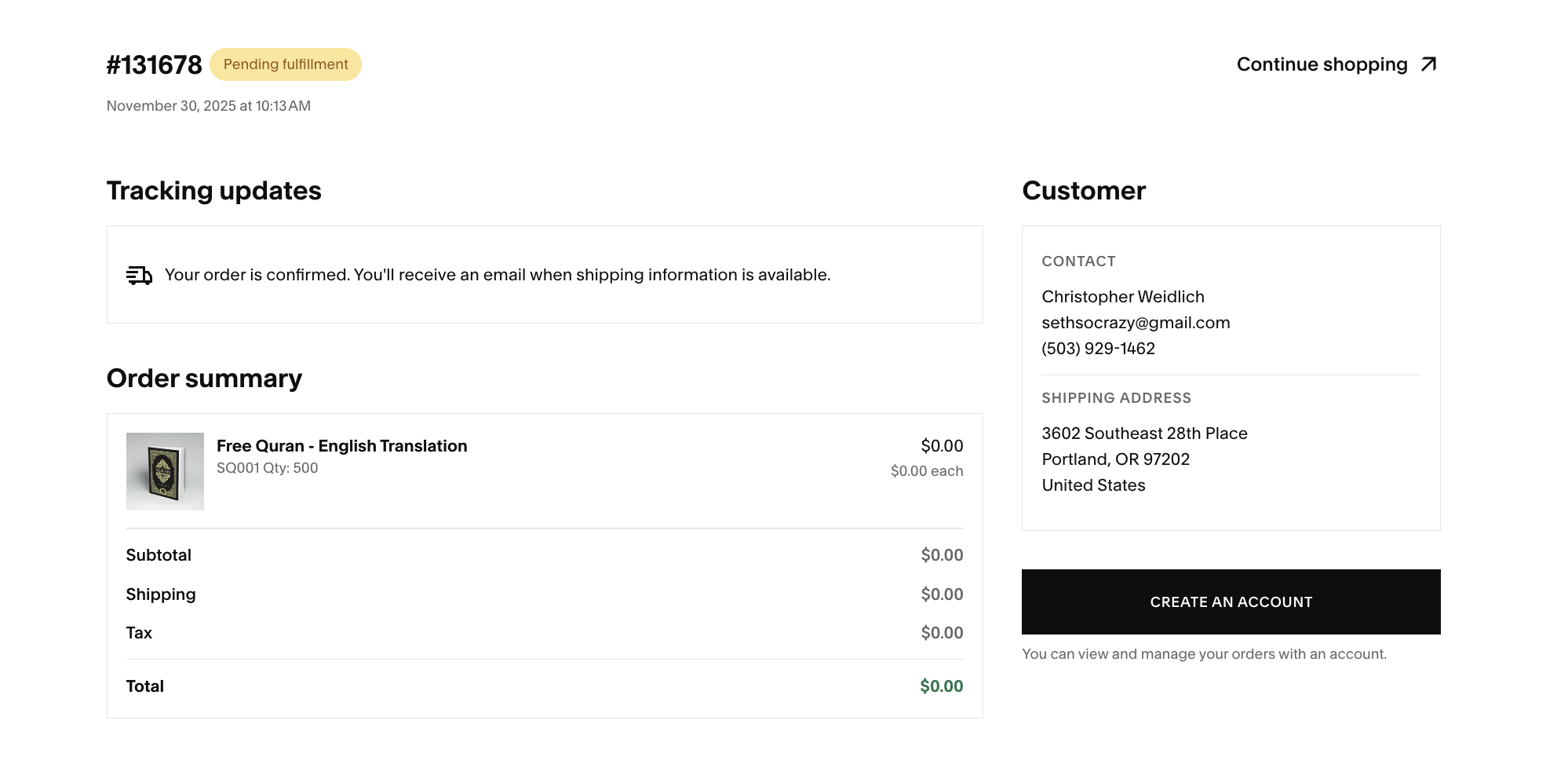Screen dimensions: 1568x768
Task: Click the SQ001 Qty: 500 text
Action: click(x=267, y=468)
